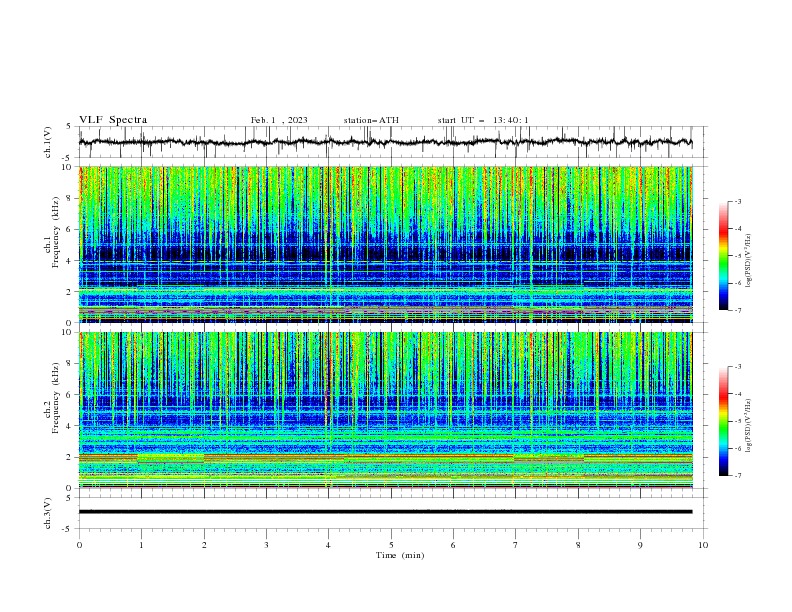
Task: Click the "2" kHz tick on the ch.2 frequency axis
Action: (x=71, y=457)
